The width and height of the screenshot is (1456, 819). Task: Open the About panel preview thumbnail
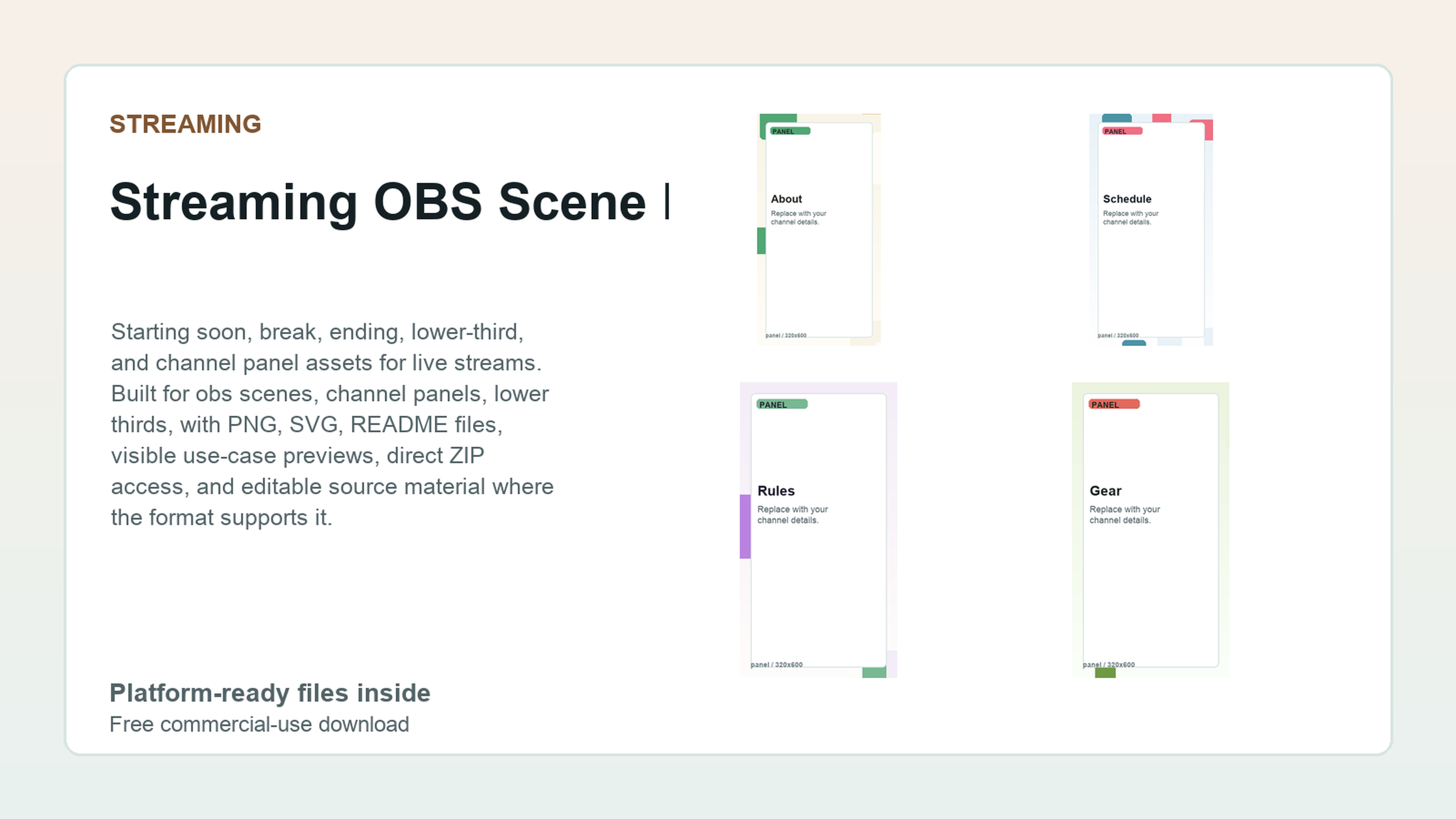[x=819, y=229]
